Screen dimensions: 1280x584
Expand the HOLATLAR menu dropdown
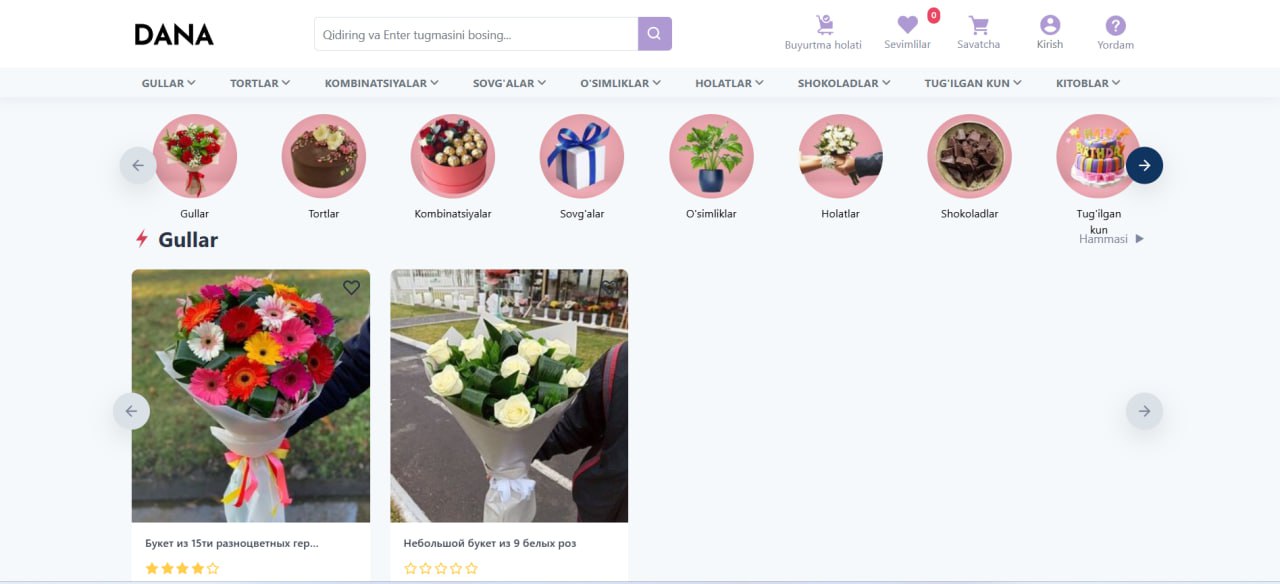pos(730,83)
